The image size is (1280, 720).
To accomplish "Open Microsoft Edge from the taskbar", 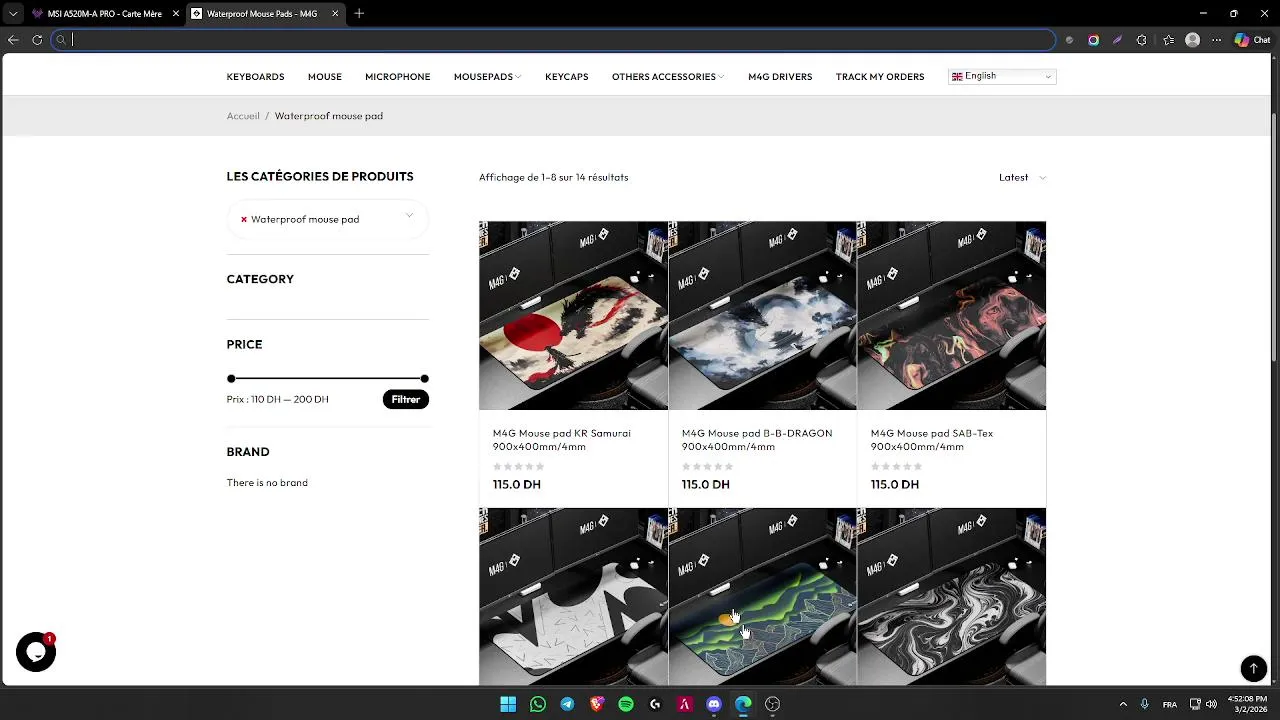I will click(743, 704).
